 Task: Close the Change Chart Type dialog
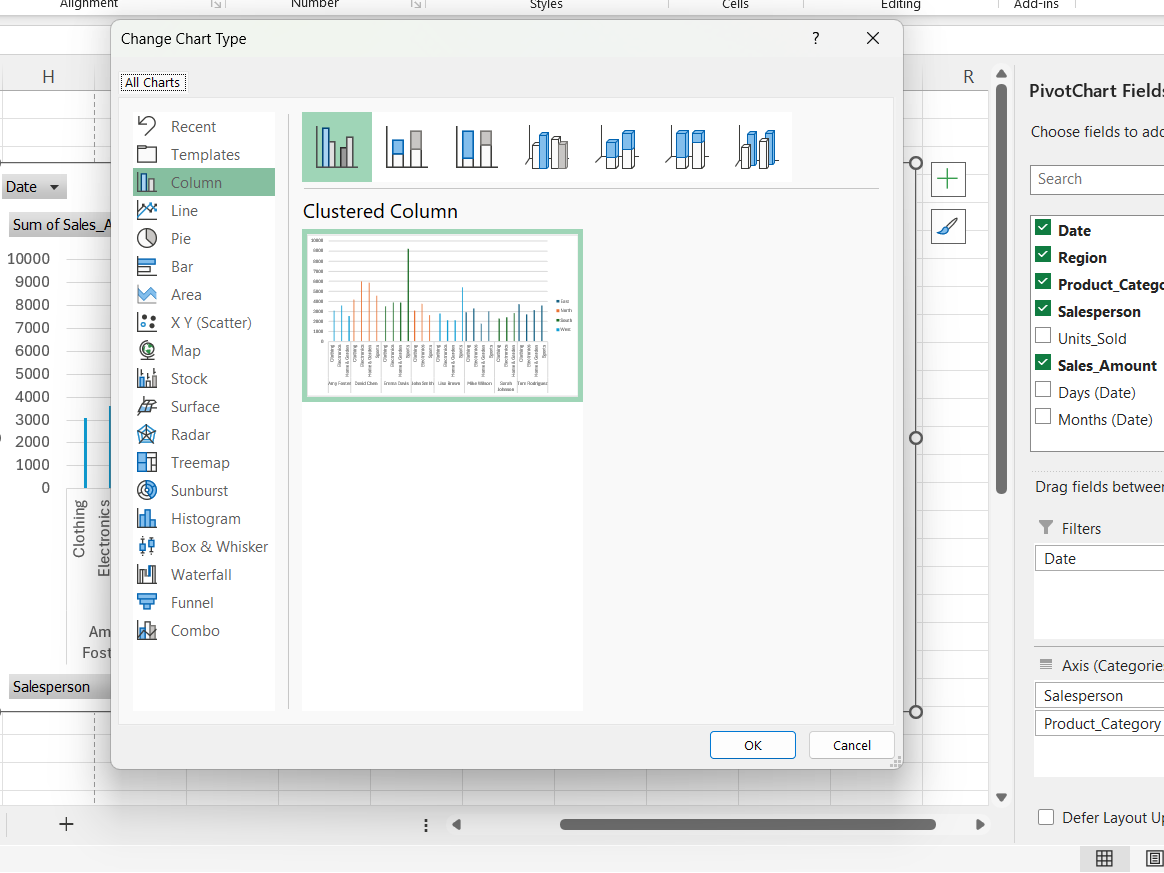click(873, 39)
